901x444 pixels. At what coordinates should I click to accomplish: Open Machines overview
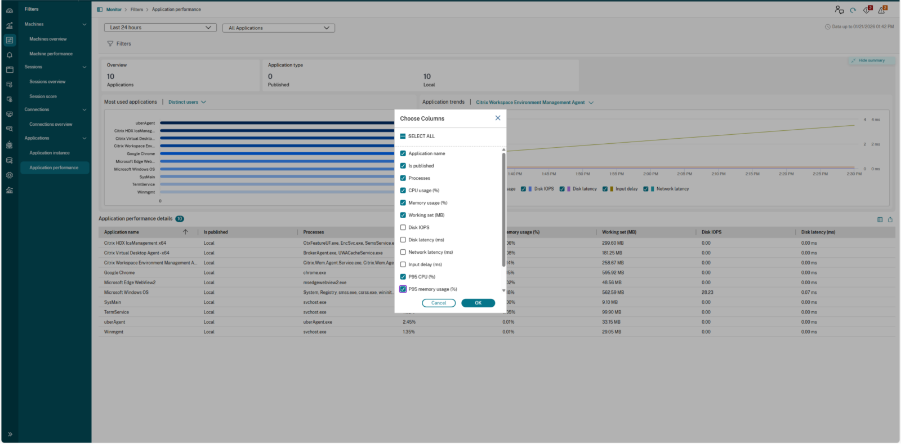48,39
